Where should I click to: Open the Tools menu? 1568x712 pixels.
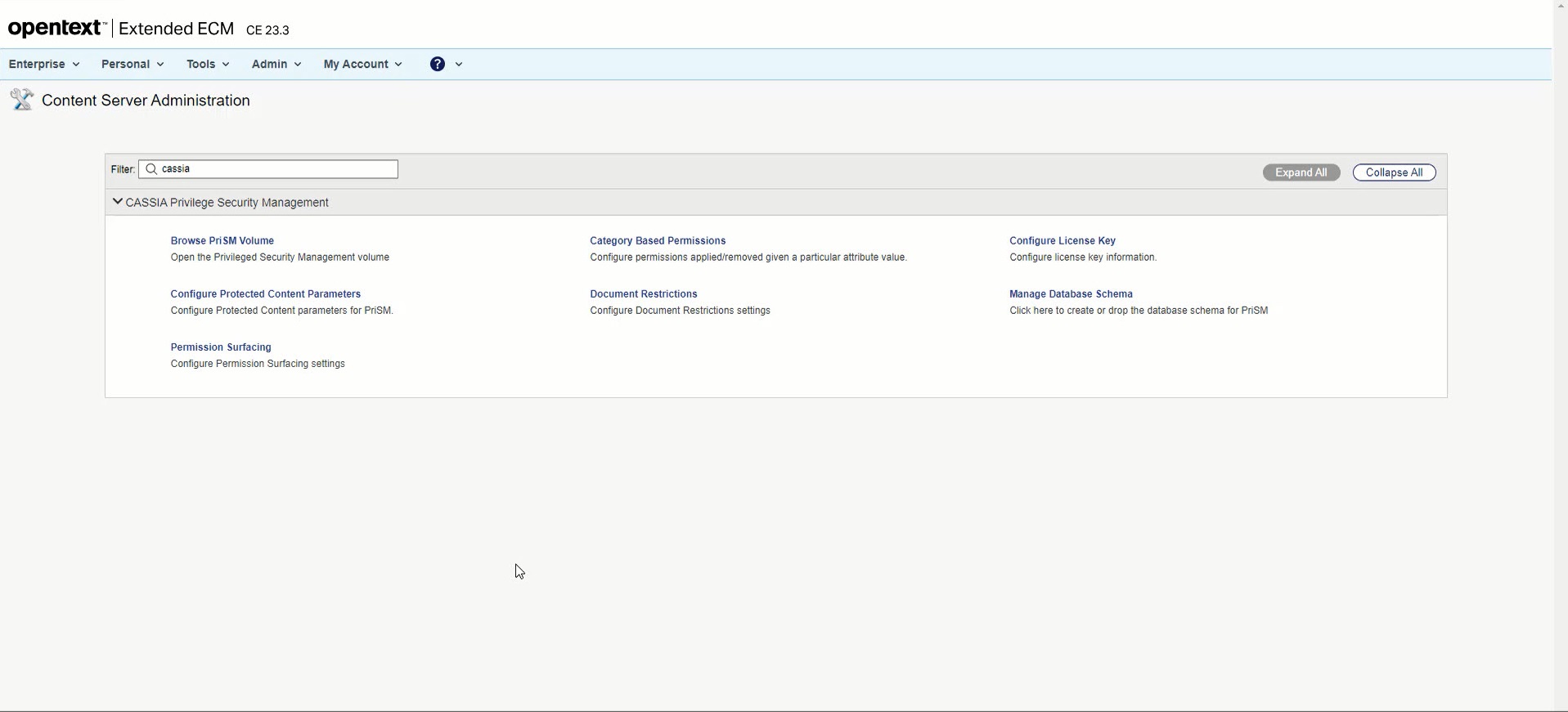pos(208,64)
